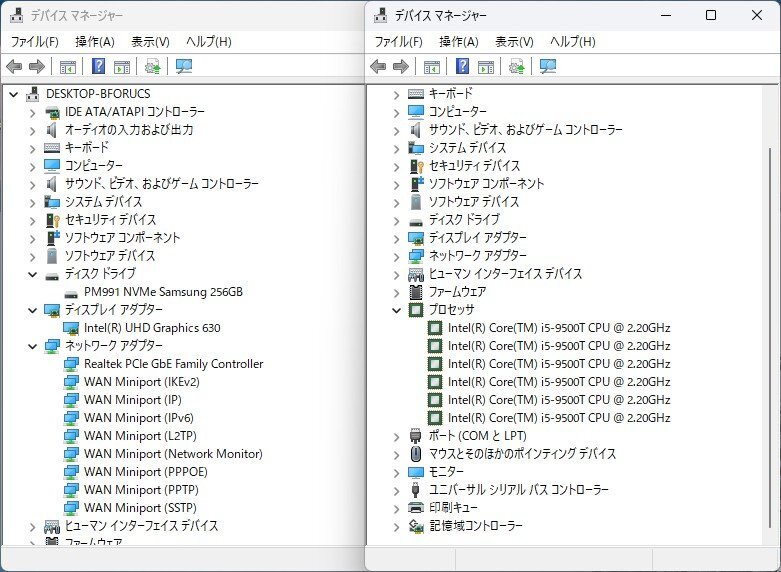Select PM991 NVMe Samsung 256GB
This screenshot has width=781, height=572.
point(163,292)
